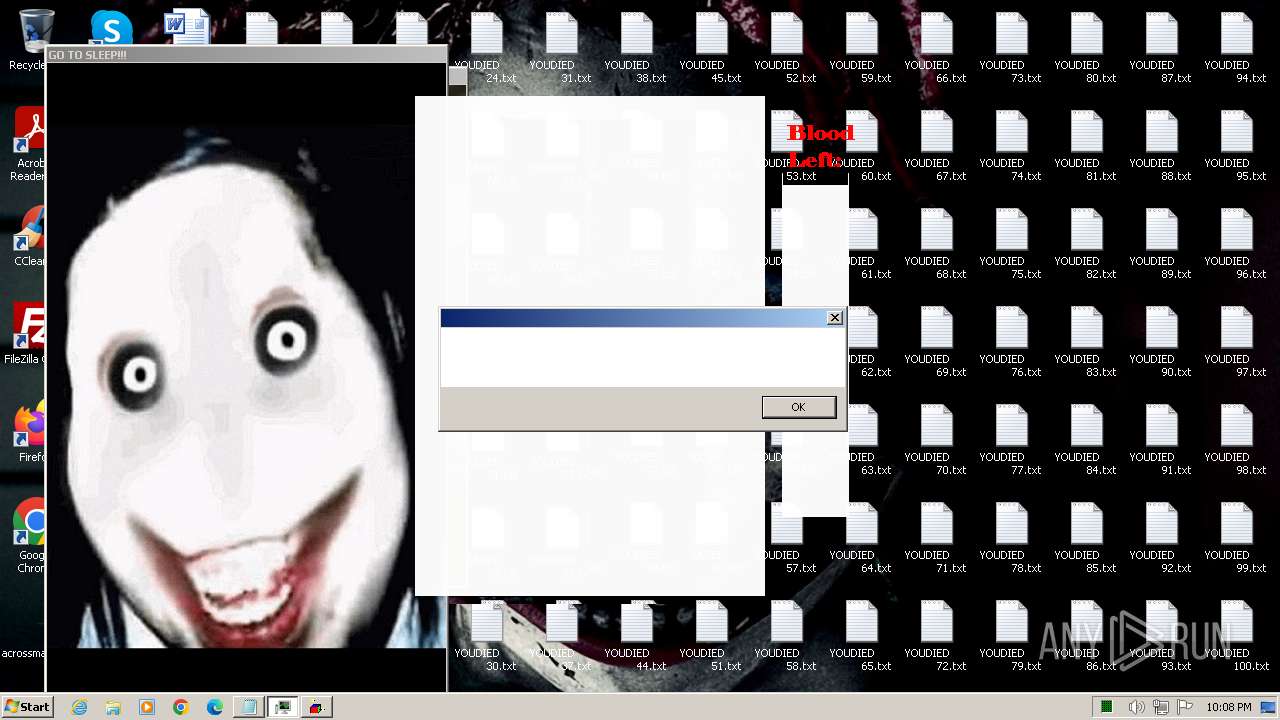The height and width of the screenshot is (720, 1280).
Task: Click the red Blood Left label
Action: [820, 146]
